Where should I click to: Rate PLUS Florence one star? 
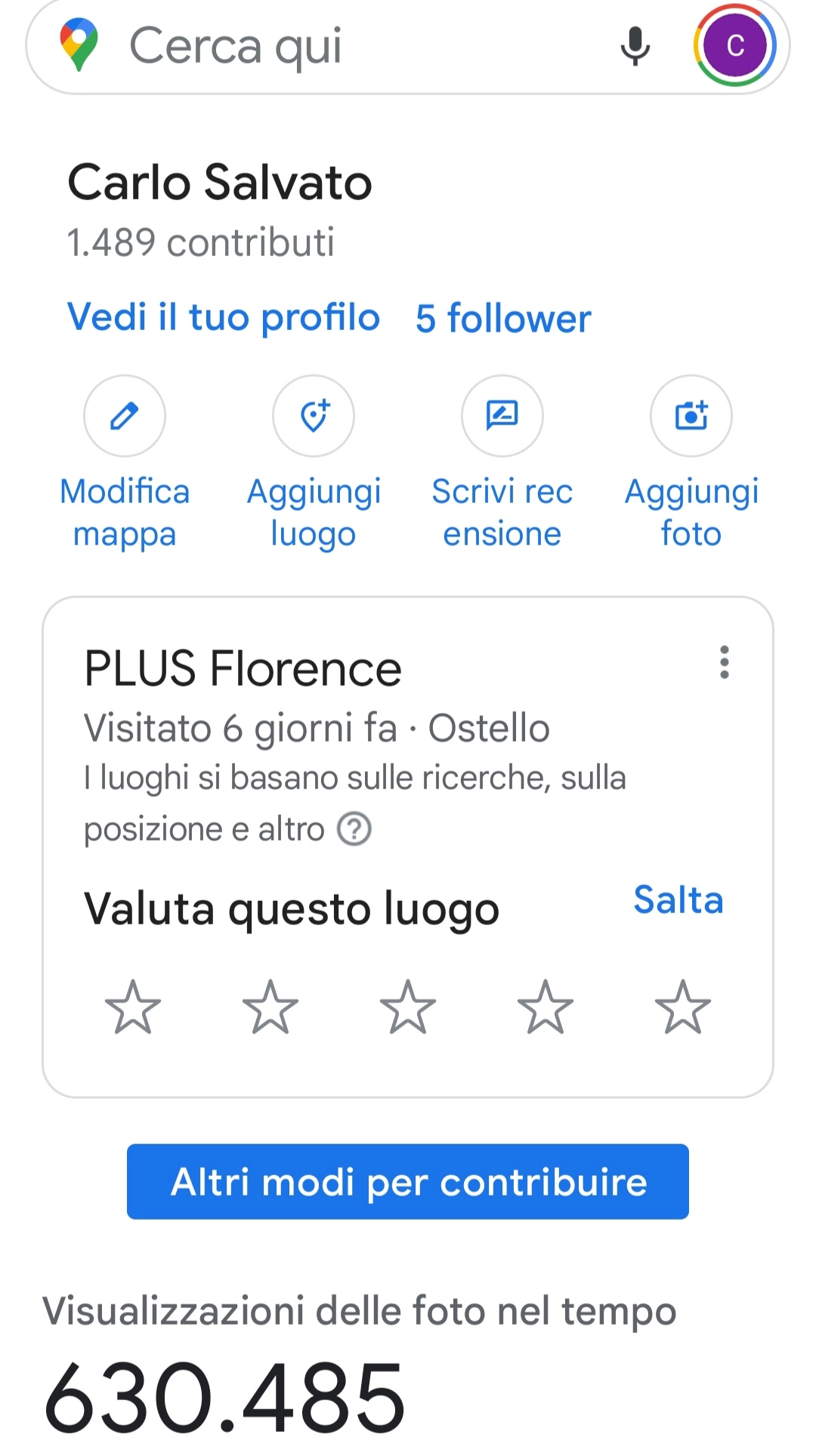pyautogui.click(x=133, y=1007)
